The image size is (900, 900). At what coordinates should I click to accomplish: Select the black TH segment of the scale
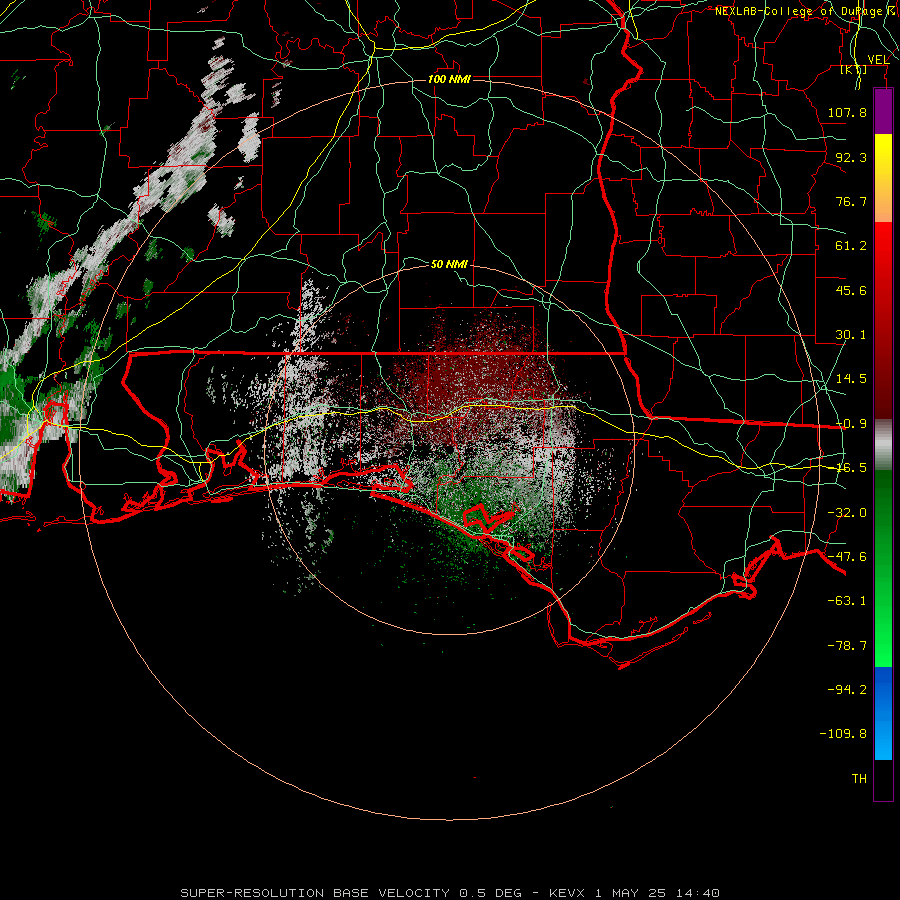[x=883, y=780]
